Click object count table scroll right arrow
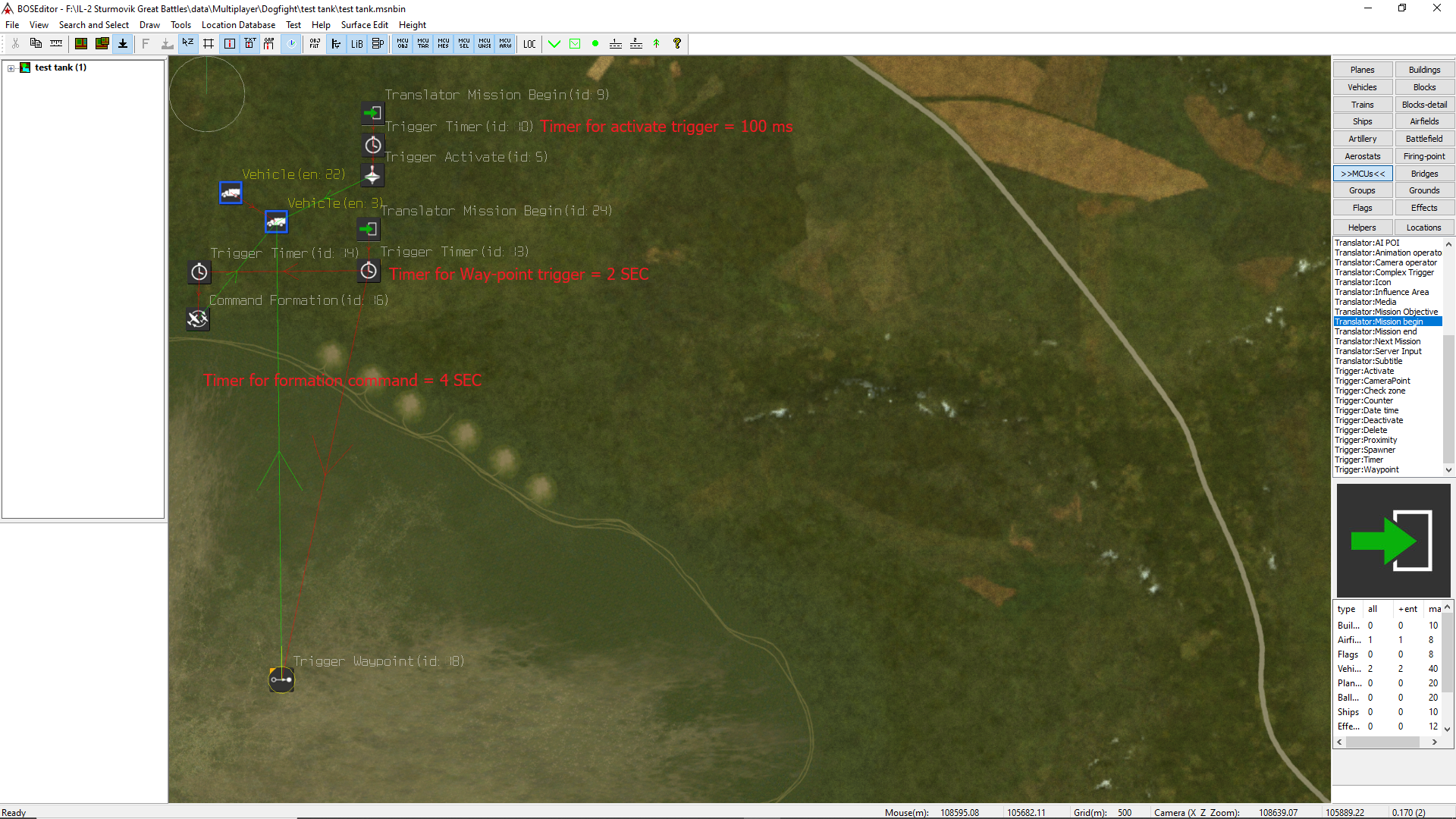Viewport: 1456px width, 819px height. tap(1434, 742)
